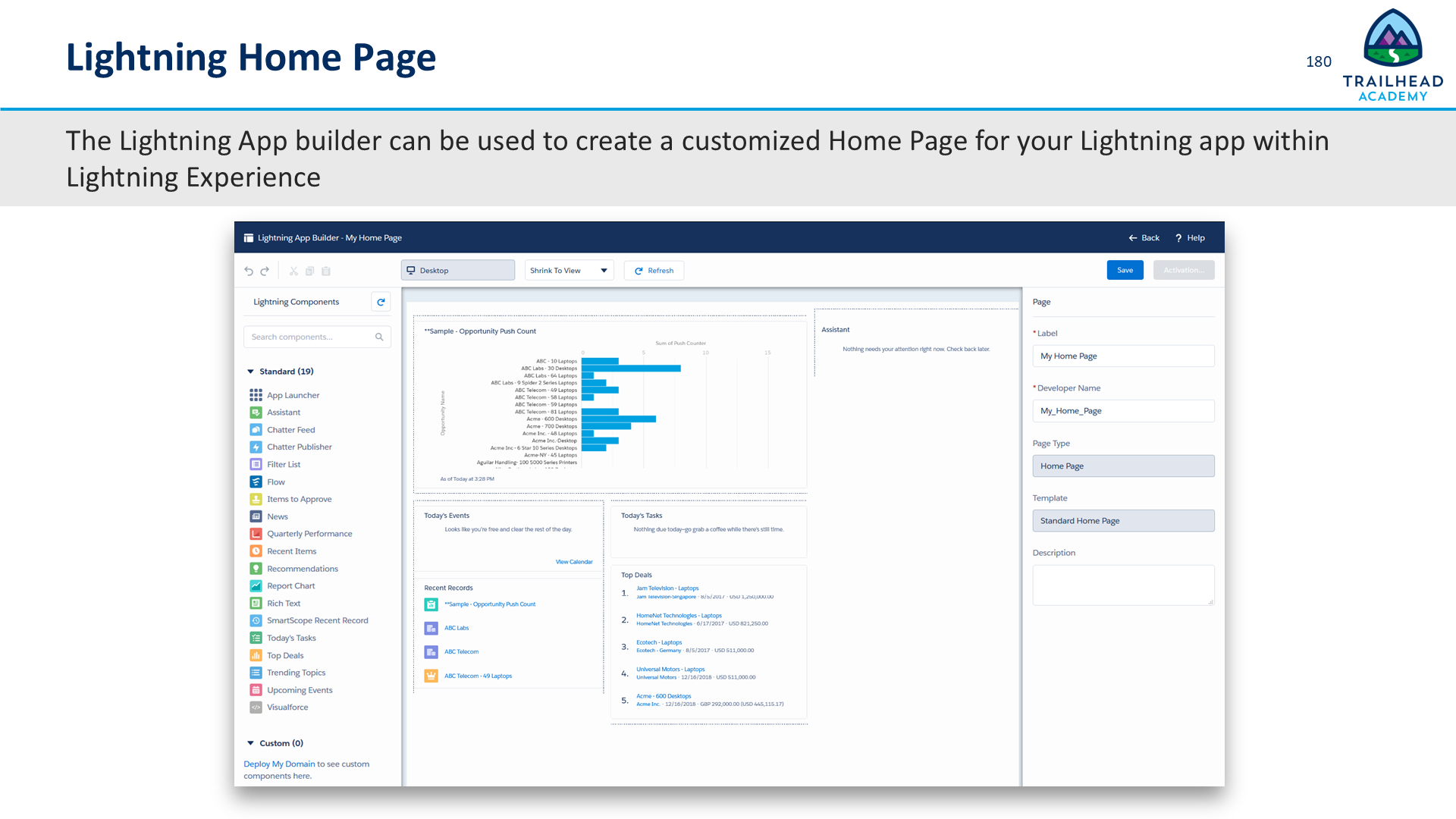Collapse the Standard (19) section

[250, 372]
